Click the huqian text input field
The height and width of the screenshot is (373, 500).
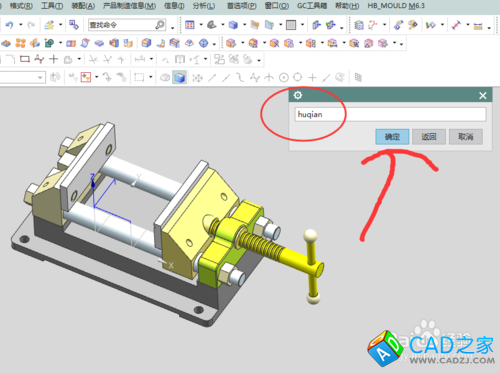(390, 115)
